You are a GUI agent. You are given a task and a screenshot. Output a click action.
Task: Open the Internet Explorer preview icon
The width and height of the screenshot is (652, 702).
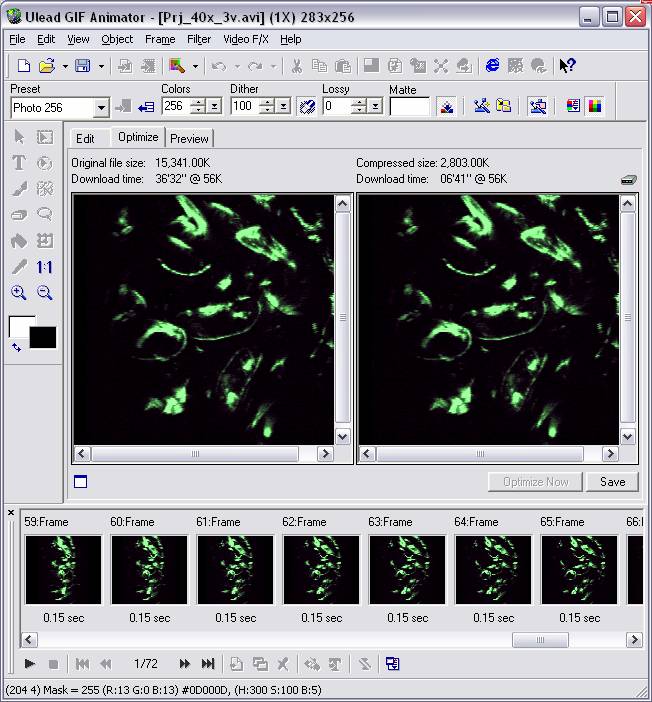(492, 66)
